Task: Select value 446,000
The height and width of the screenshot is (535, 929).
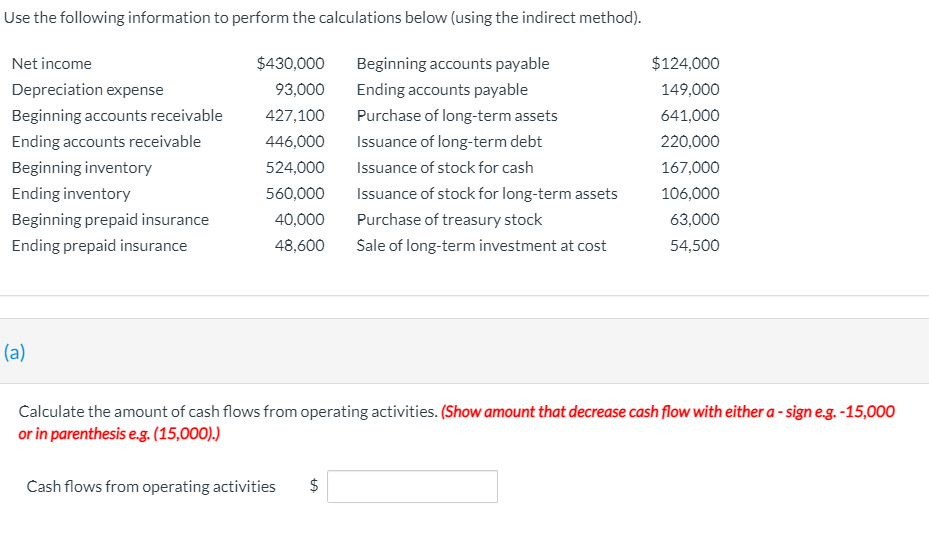Action: [x=295, y=142]
